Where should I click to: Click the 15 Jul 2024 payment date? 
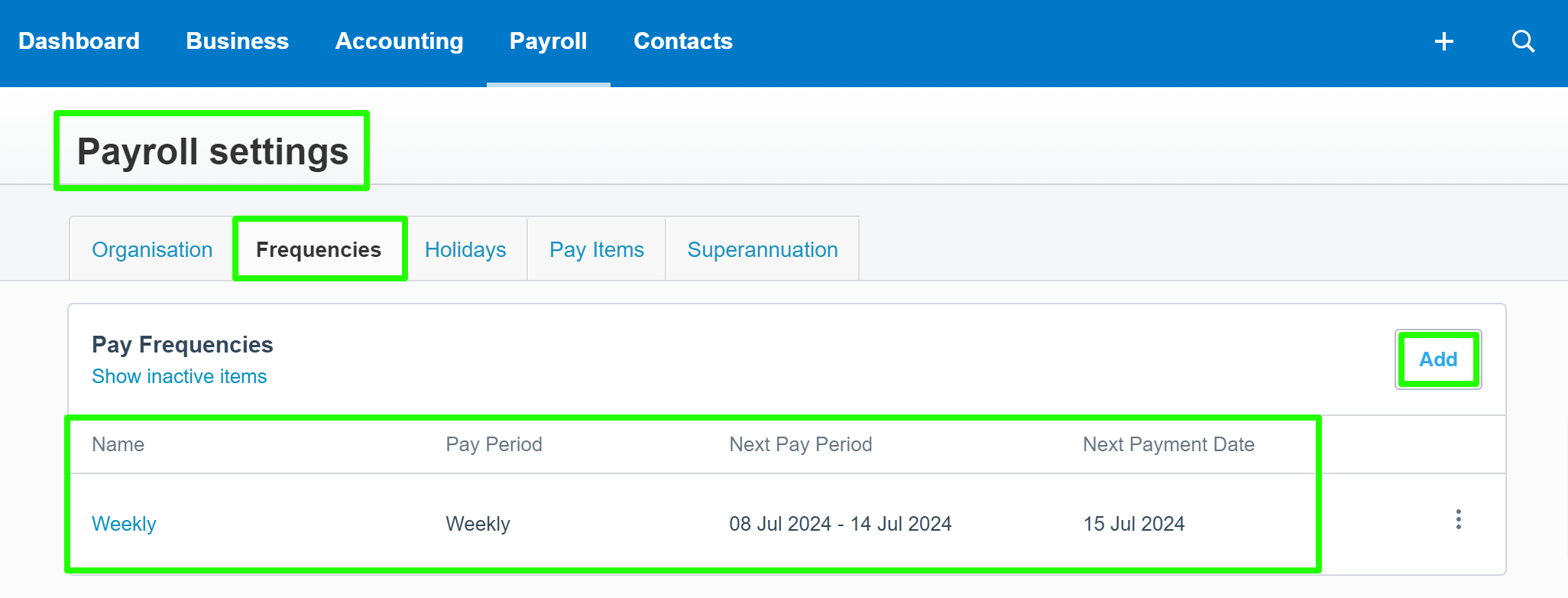[1134, 524]
